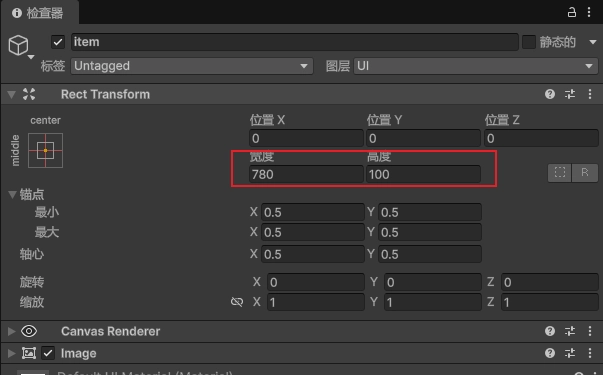Viewport: 603px width, 375px height.
Task: Click the width field showing 780
Action: (x=306, y=174)
